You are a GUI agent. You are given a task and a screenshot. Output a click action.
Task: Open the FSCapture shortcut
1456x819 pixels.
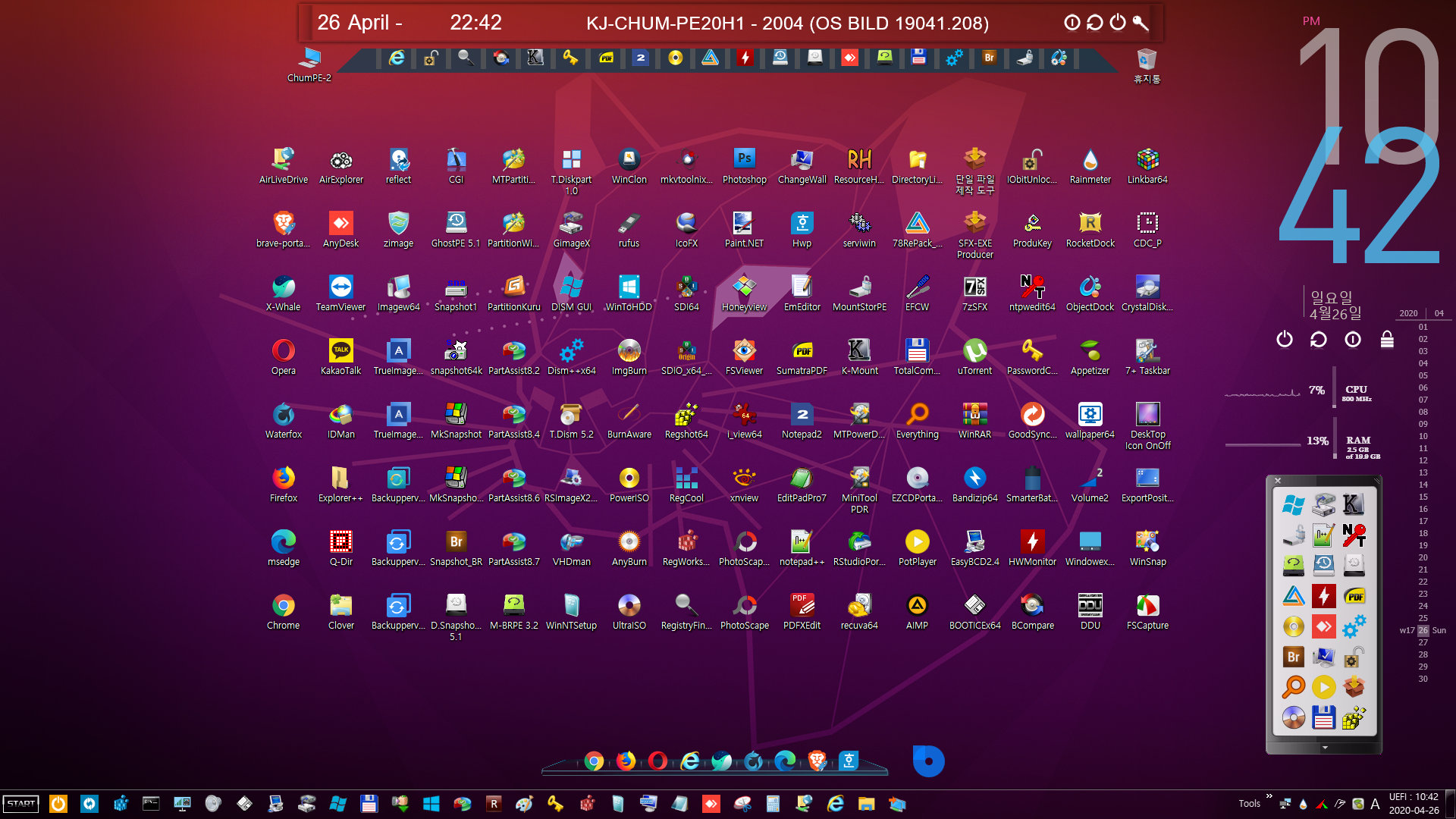coord(1148,612)
